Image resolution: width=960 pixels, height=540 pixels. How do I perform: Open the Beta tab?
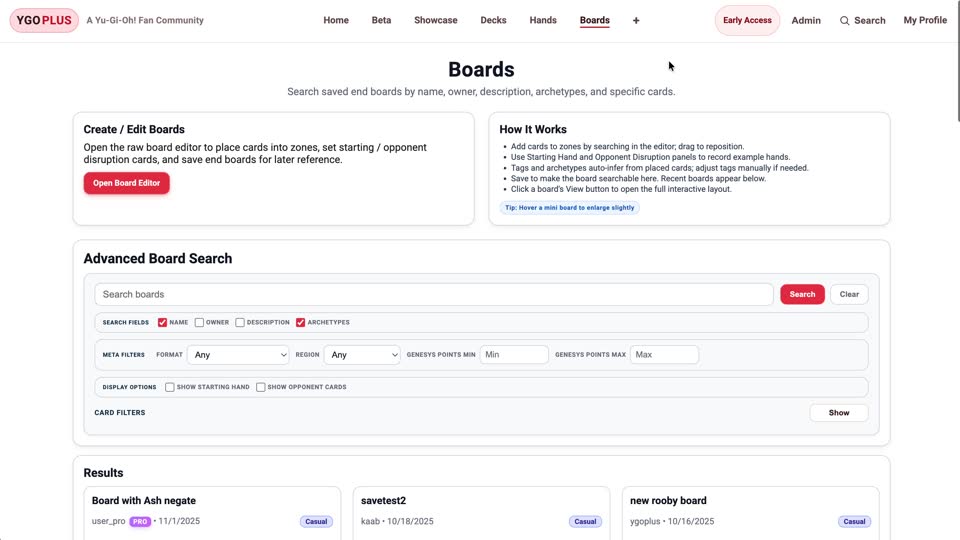(381, 20)
